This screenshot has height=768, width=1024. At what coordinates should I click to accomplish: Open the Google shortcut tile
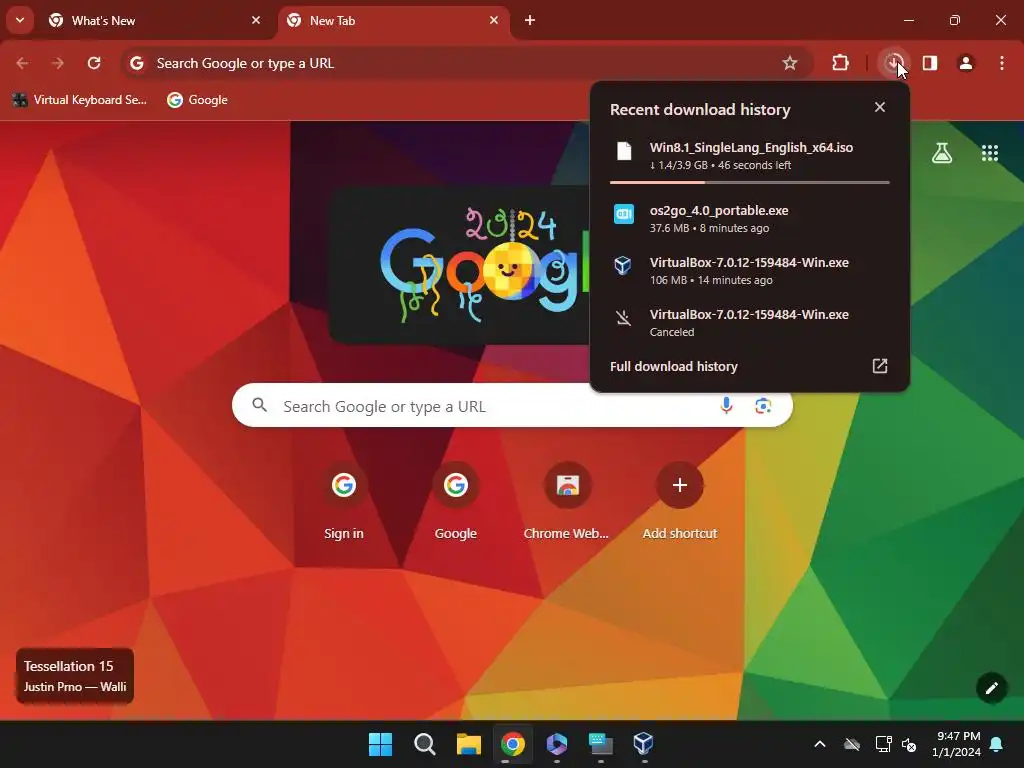click(x=455, y=502)
